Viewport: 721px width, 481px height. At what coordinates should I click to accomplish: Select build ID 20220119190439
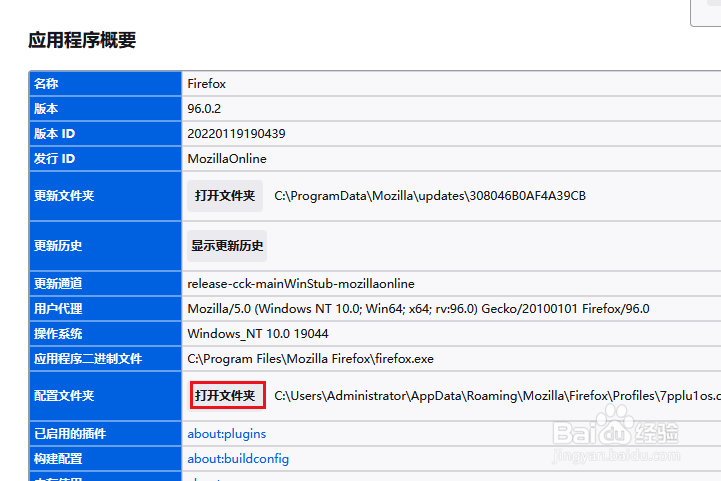236,133
